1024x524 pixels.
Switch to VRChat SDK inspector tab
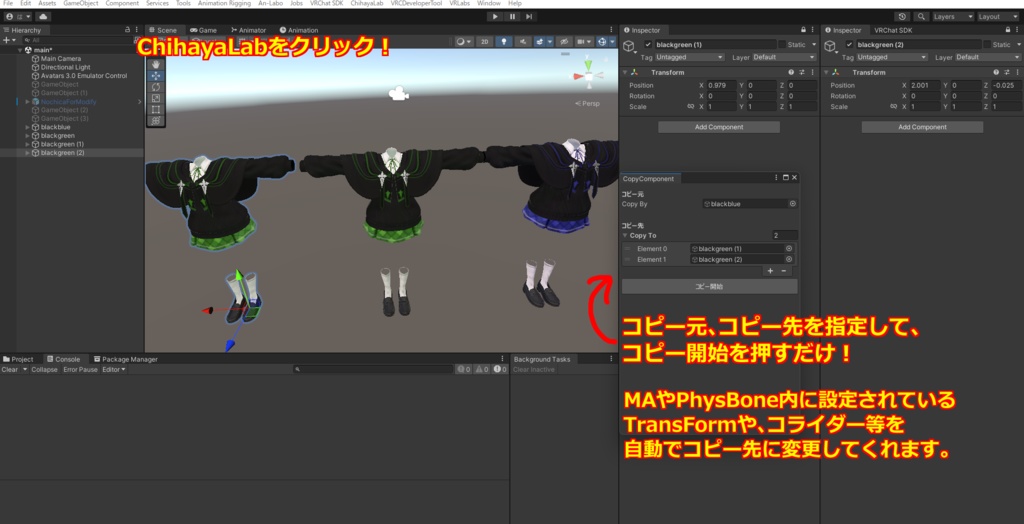[x=893, y=30]
